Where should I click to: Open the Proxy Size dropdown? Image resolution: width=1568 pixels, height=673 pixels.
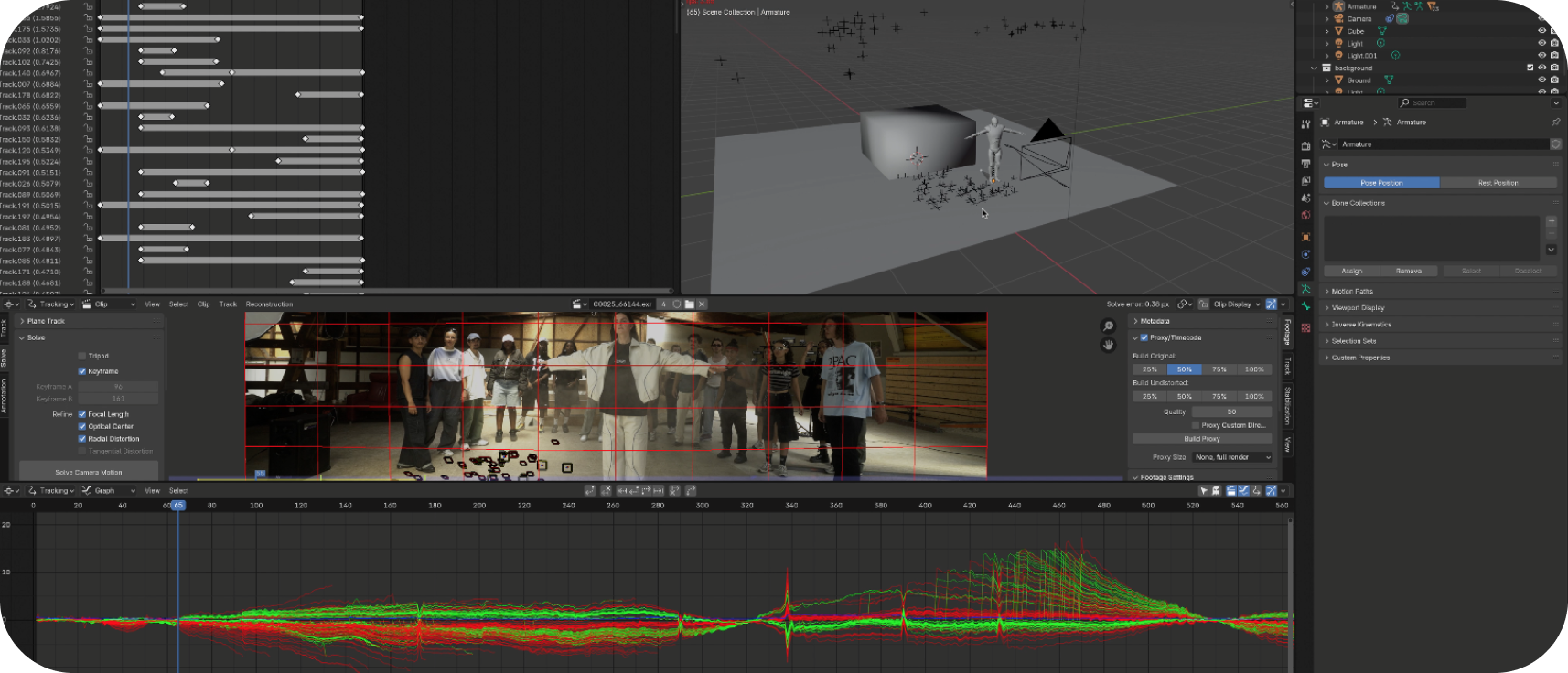point(1231,457)
